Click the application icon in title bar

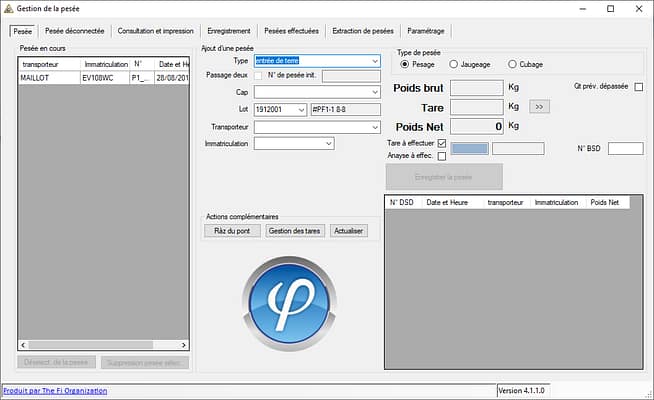click(x=9, y=8)
